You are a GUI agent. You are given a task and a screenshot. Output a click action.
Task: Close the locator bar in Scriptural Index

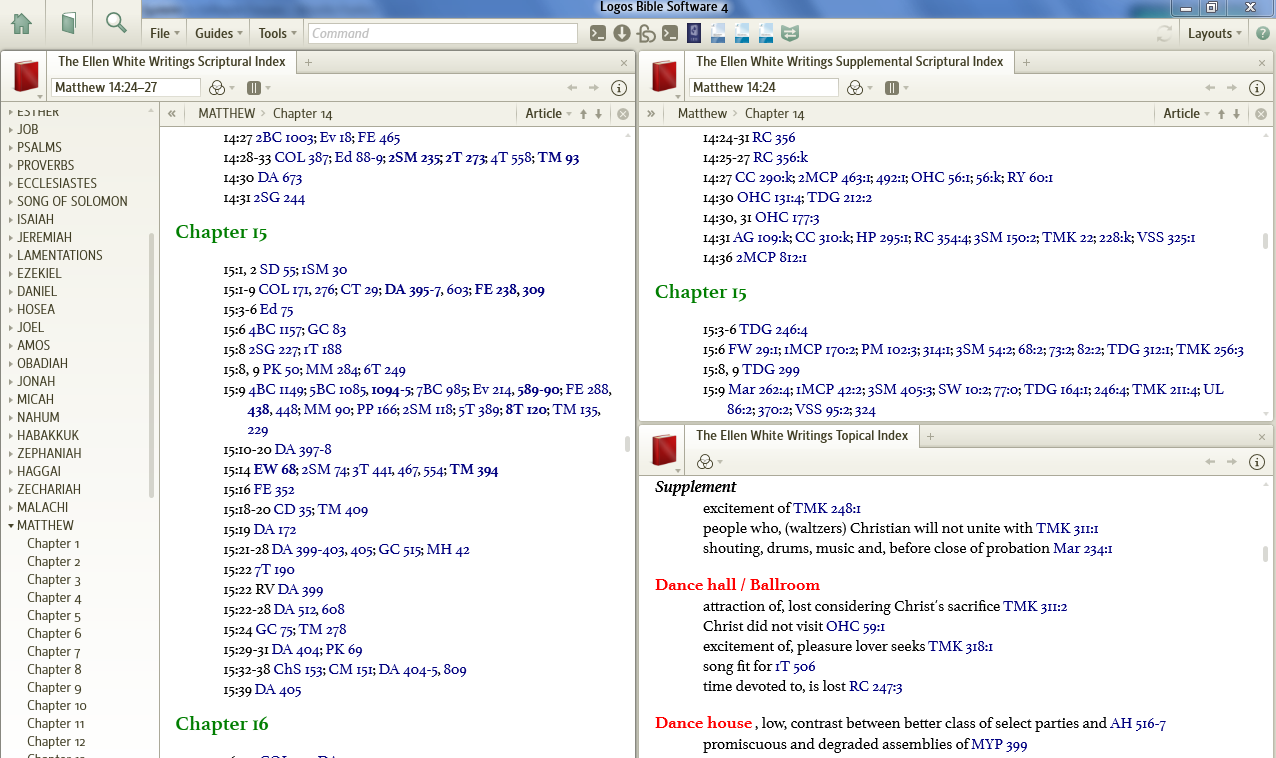(623, 114)
